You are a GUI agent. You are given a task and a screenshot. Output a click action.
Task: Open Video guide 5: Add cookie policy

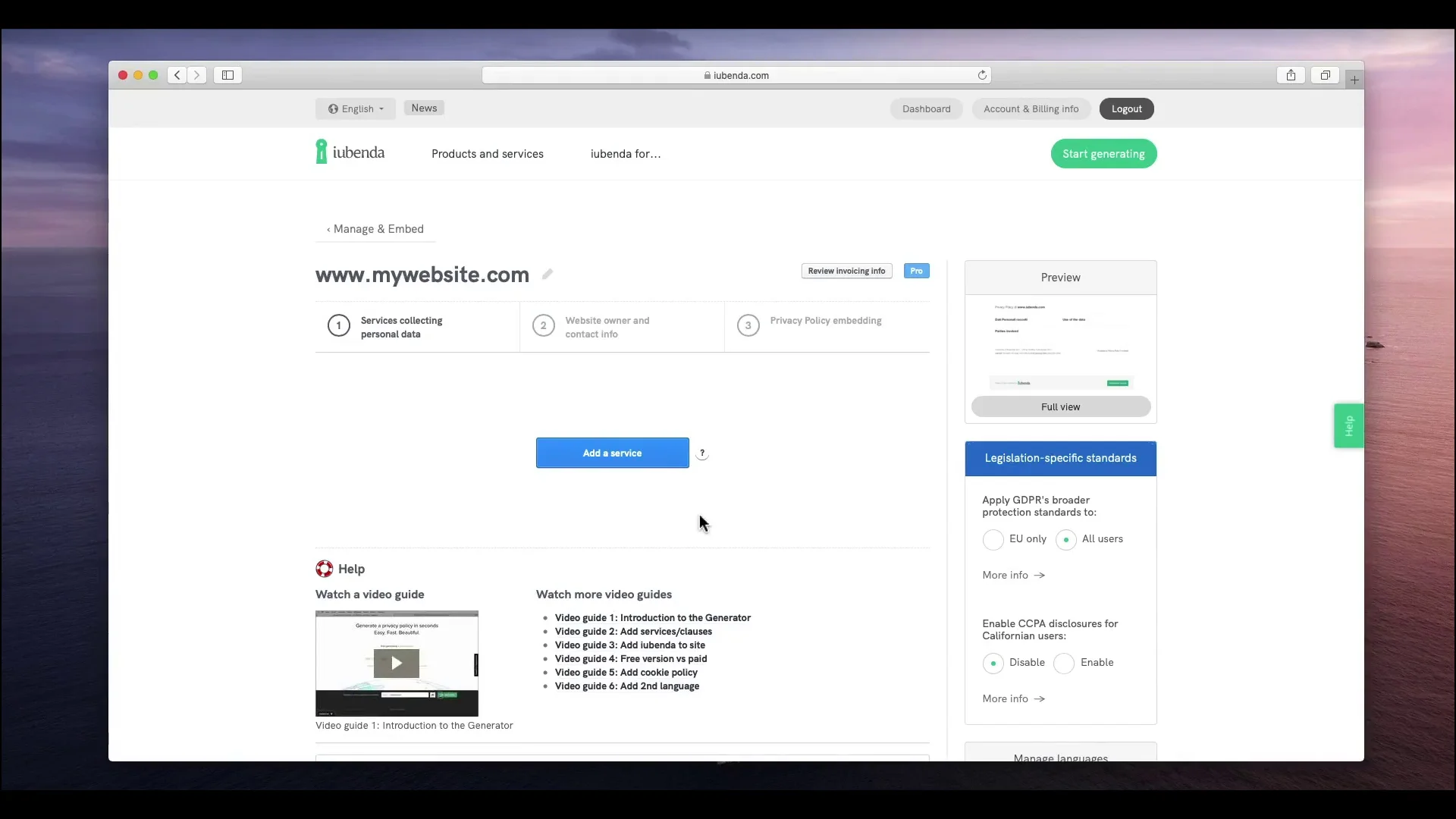tap(626, 673)
